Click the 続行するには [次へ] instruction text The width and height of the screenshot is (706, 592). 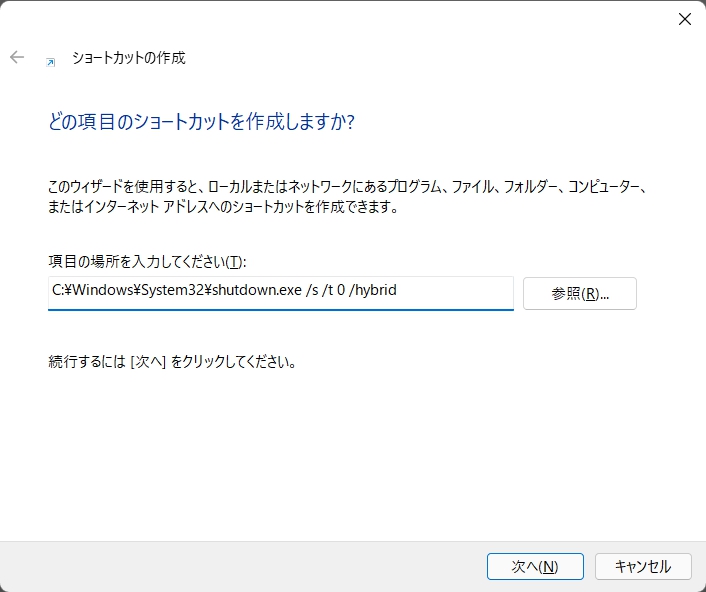(x=172, y=361)
